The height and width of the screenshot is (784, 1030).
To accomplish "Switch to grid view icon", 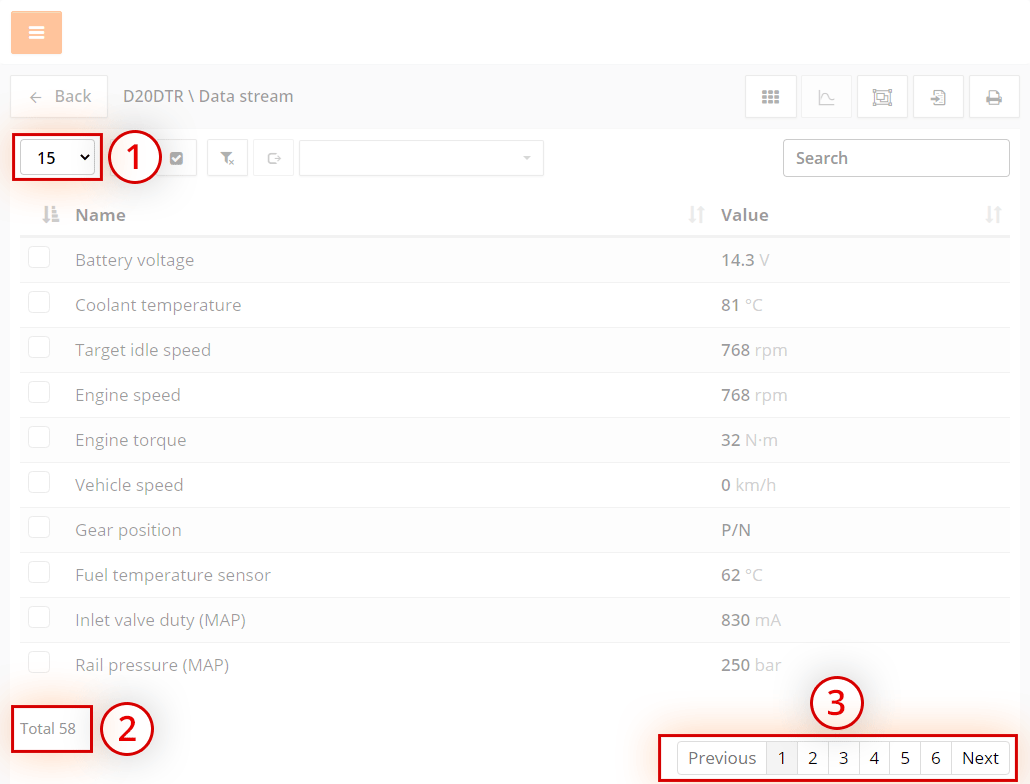I will (770, 97).
